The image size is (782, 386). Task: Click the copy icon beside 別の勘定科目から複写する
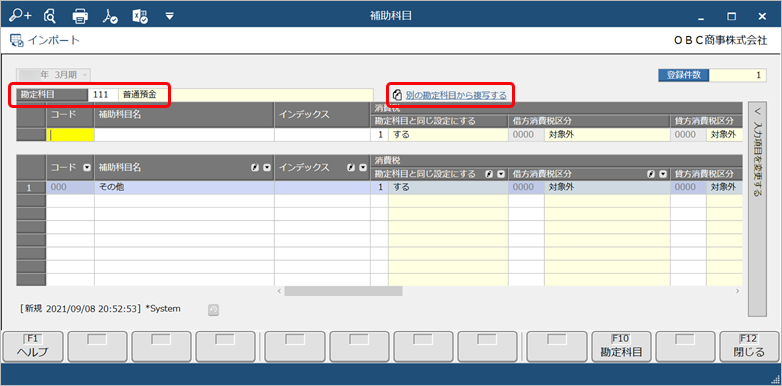[x=397, y=95]
